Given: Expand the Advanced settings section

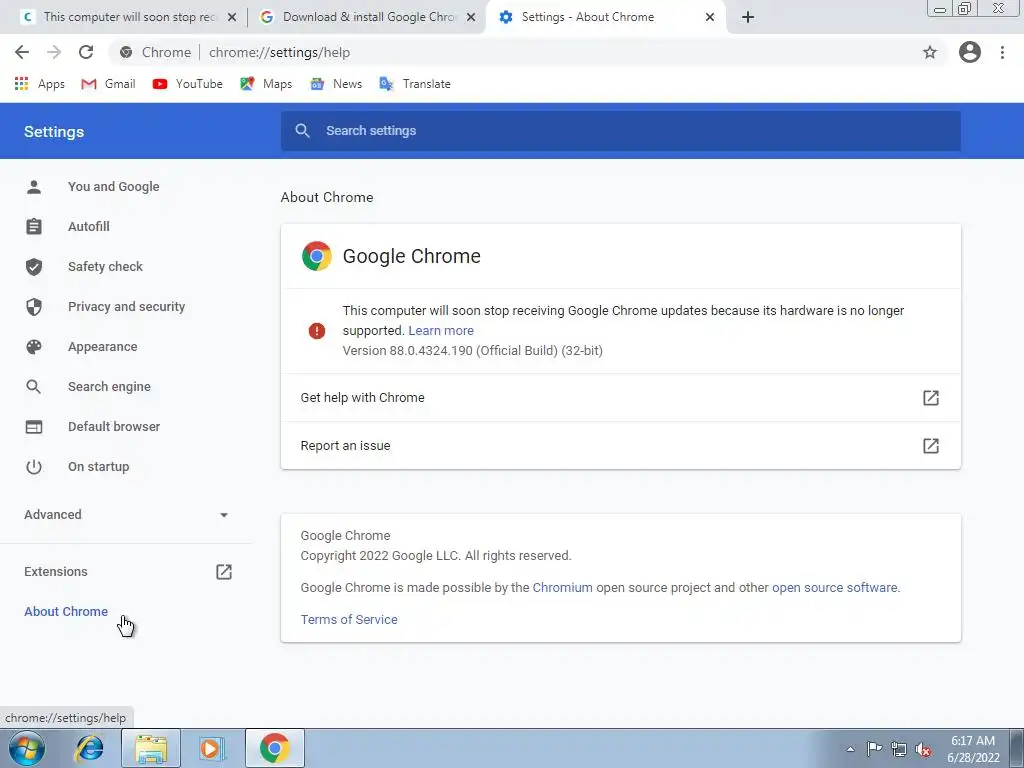Looking at the screenshot, I should pos(126,515).
